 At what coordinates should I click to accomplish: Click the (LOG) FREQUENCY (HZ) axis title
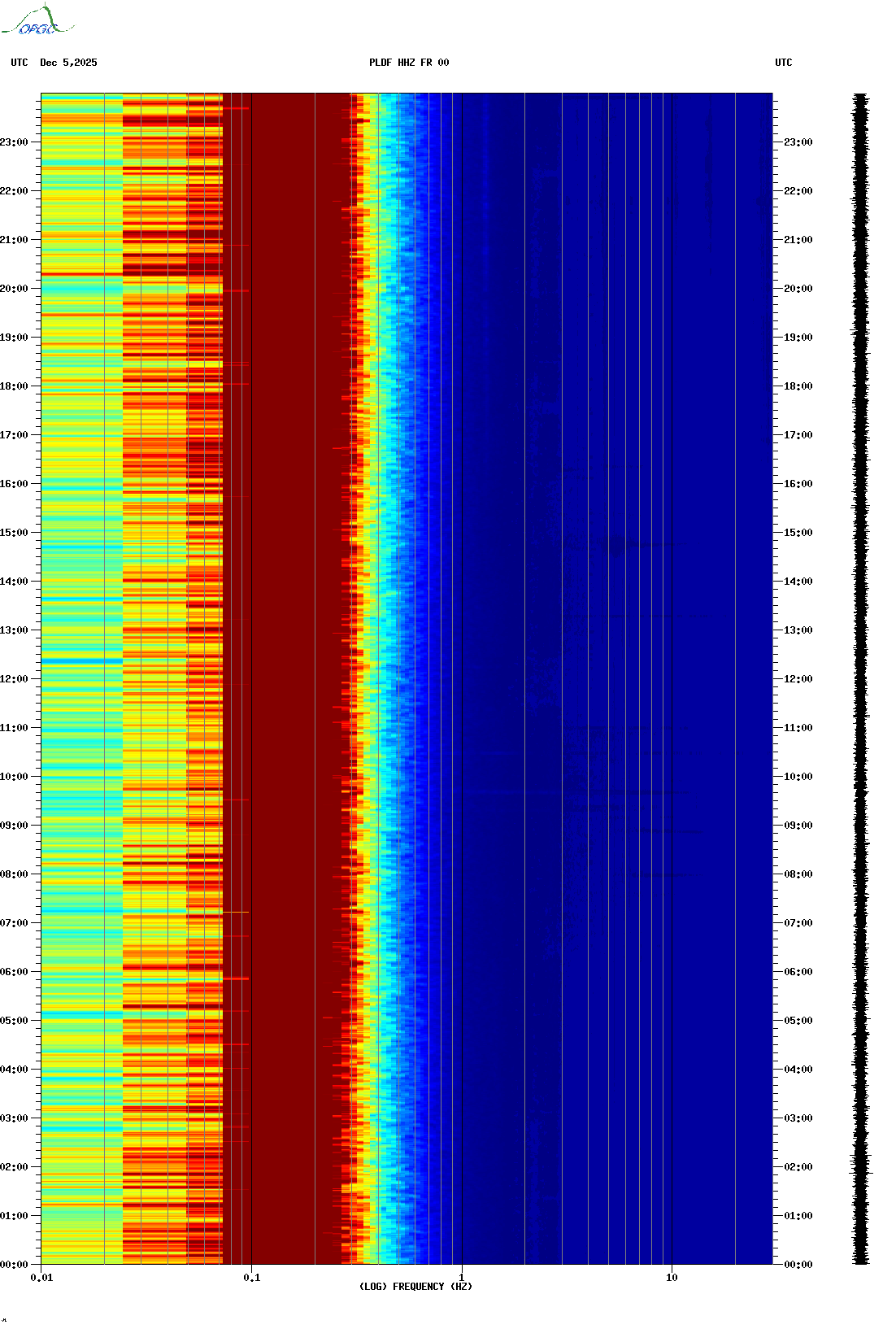coord(415,1287)
